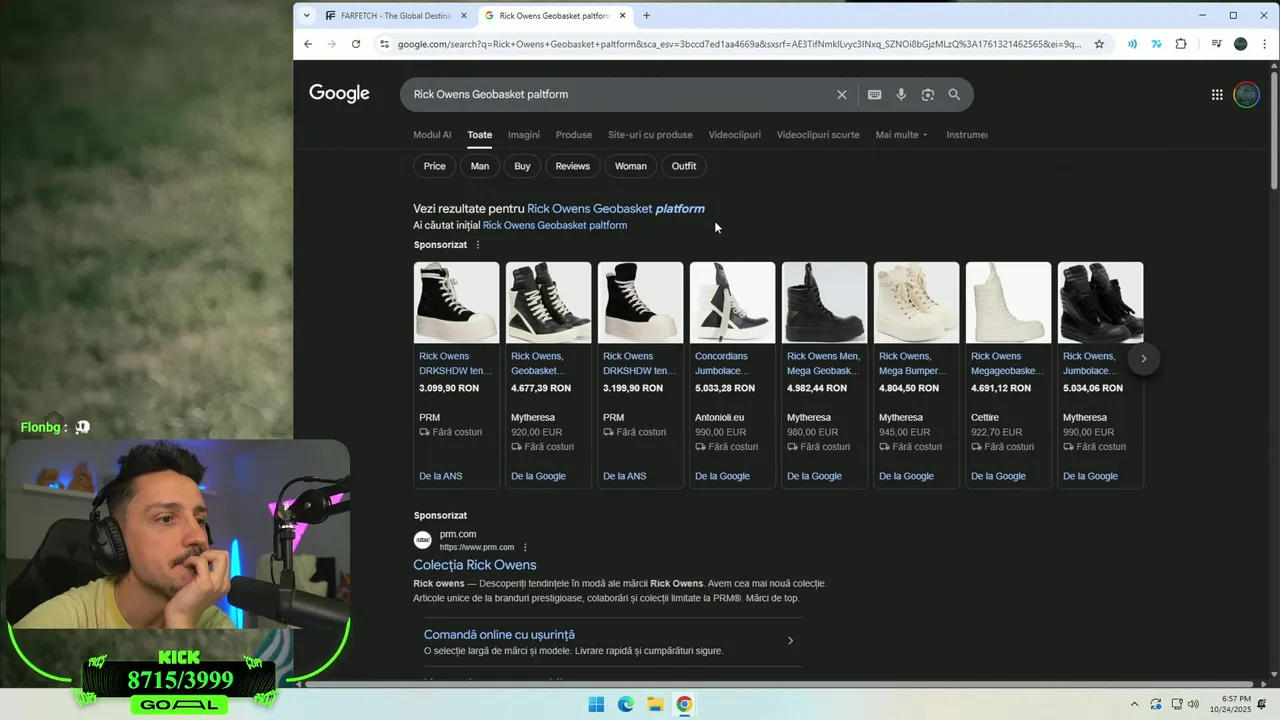Select the Modul AI tab
1280x720 pixels.
tap(432, 135)
